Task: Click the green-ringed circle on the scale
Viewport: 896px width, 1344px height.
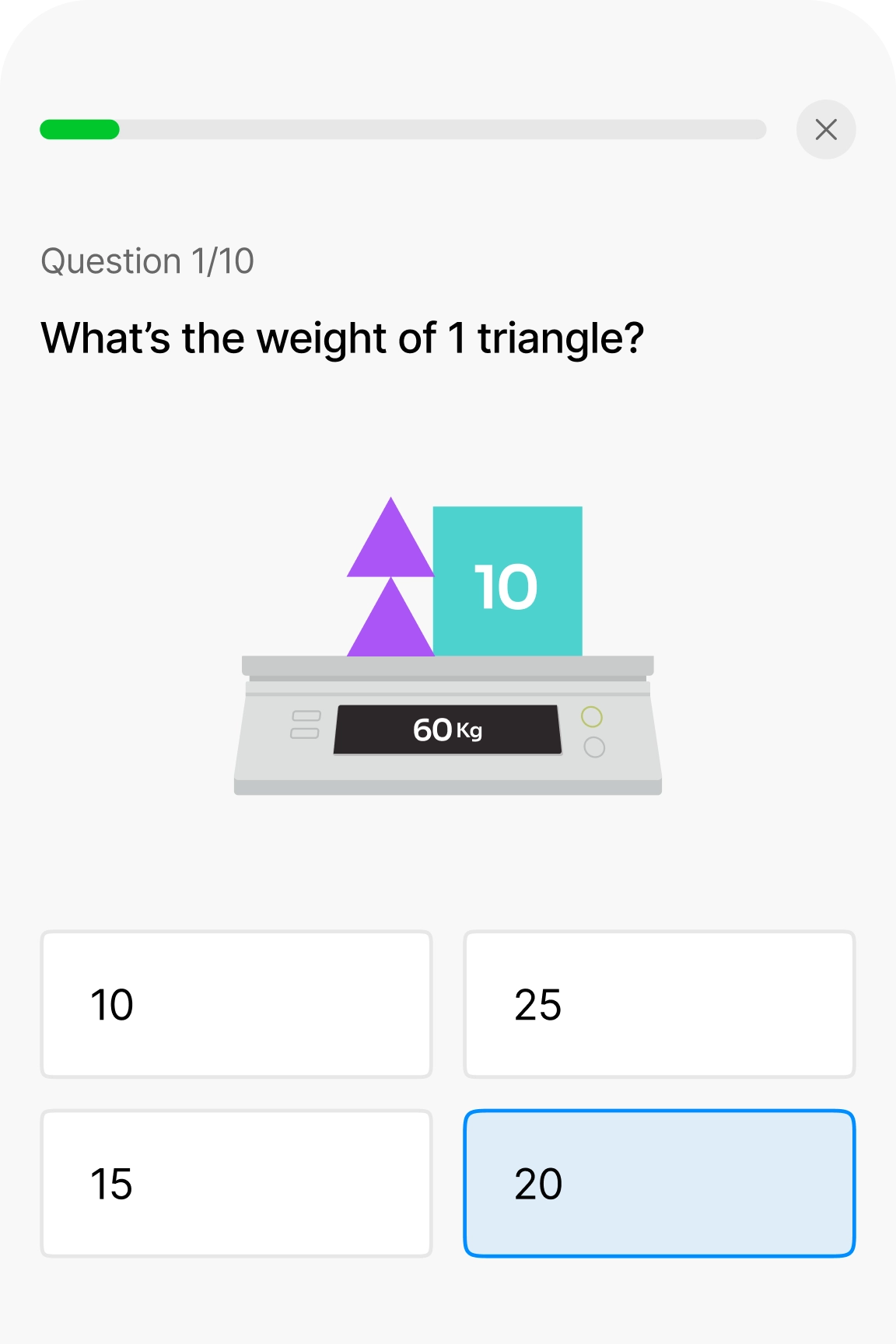Action: click(x=592, y=716)
